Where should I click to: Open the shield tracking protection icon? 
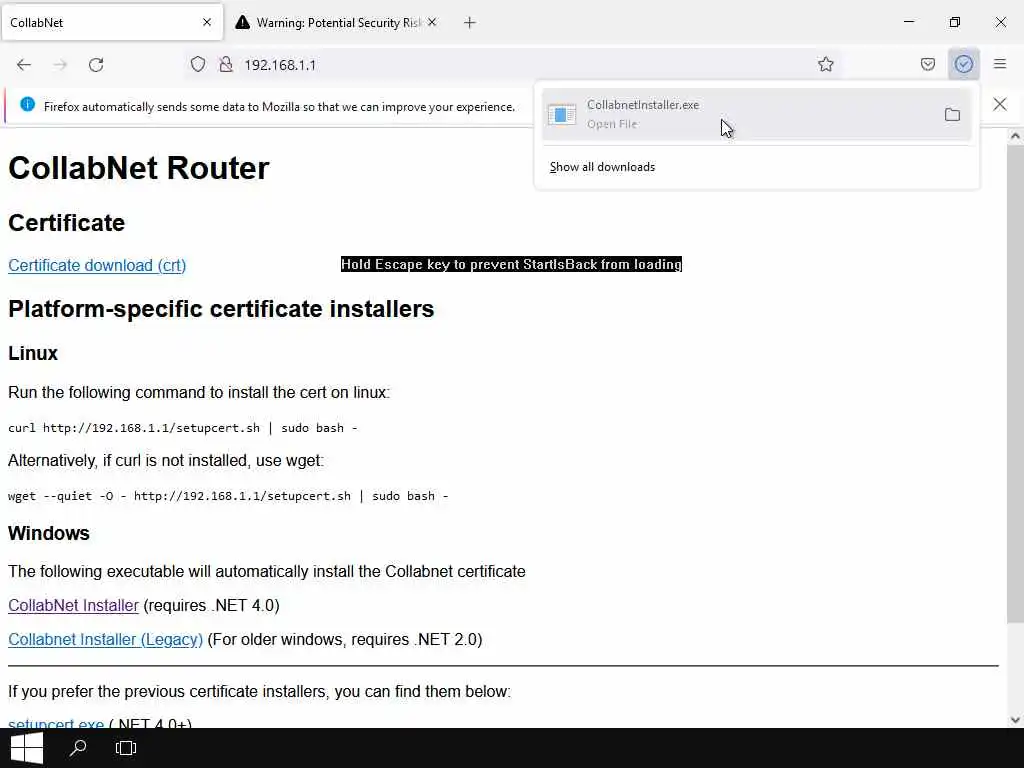pos(198,64)
